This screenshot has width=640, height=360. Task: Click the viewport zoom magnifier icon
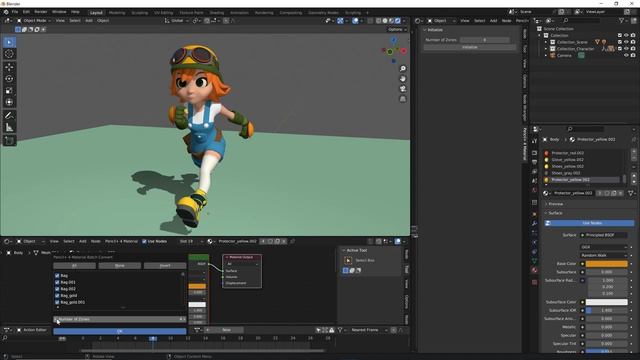pos(402,69)
